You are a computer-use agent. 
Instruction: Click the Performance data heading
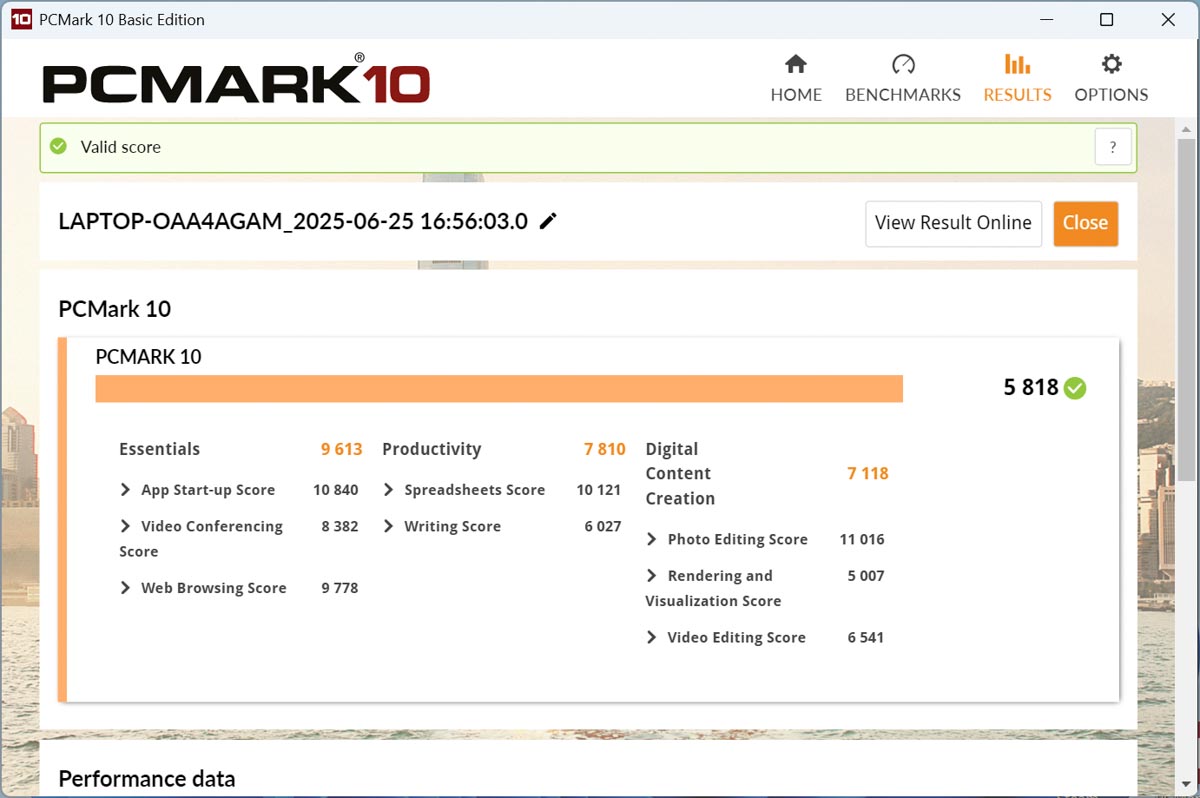tap(147, 779)
